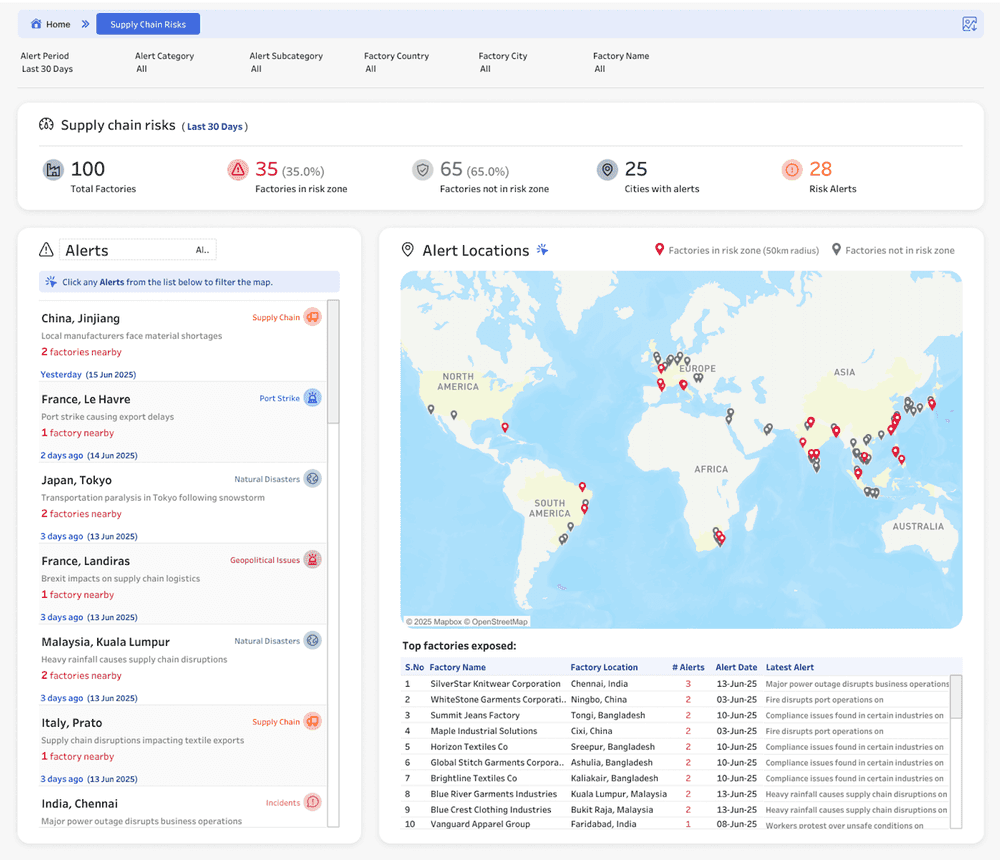Click the Home house icon in breadcrumb
The image size is (1000, 860).
pyautogui.click(x=36, y=24)
